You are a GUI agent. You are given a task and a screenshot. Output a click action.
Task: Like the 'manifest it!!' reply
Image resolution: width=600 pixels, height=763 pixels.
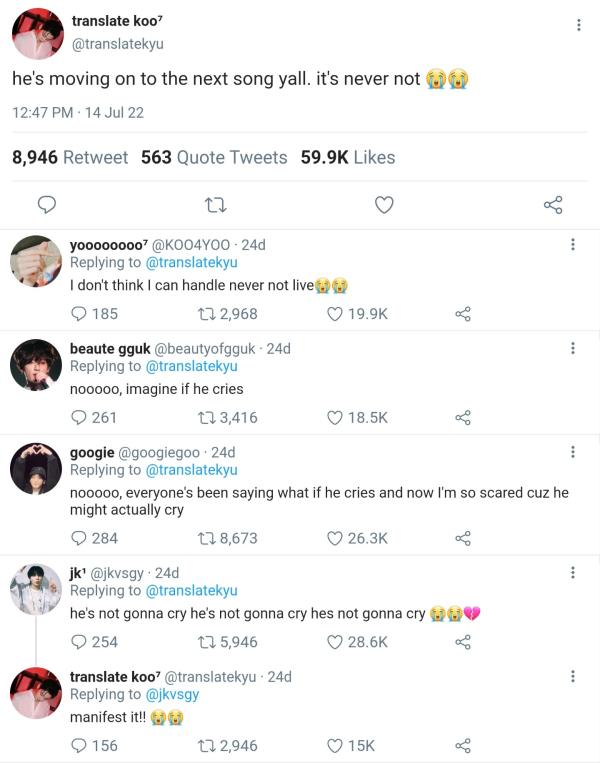(x=336, y=746)
